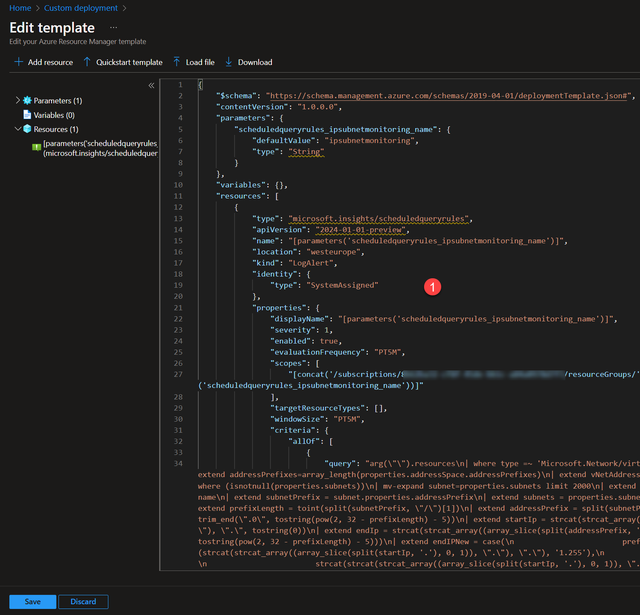The image size is (640, 615).
Task: Select the scheduledqueryrules resource tree item
Action: point(100,148)
